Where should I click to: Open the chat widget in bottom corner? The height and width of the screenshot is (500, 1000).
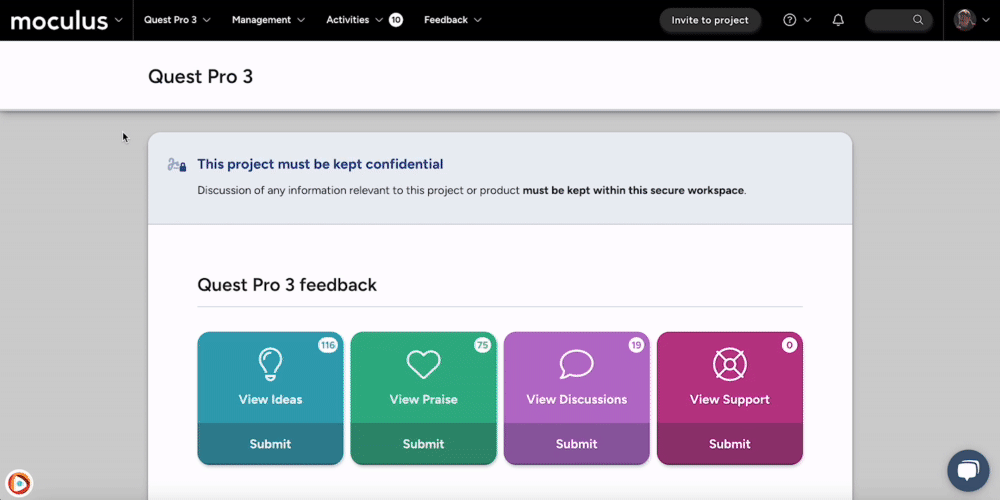pyautogui.click(x=967, y=471)
